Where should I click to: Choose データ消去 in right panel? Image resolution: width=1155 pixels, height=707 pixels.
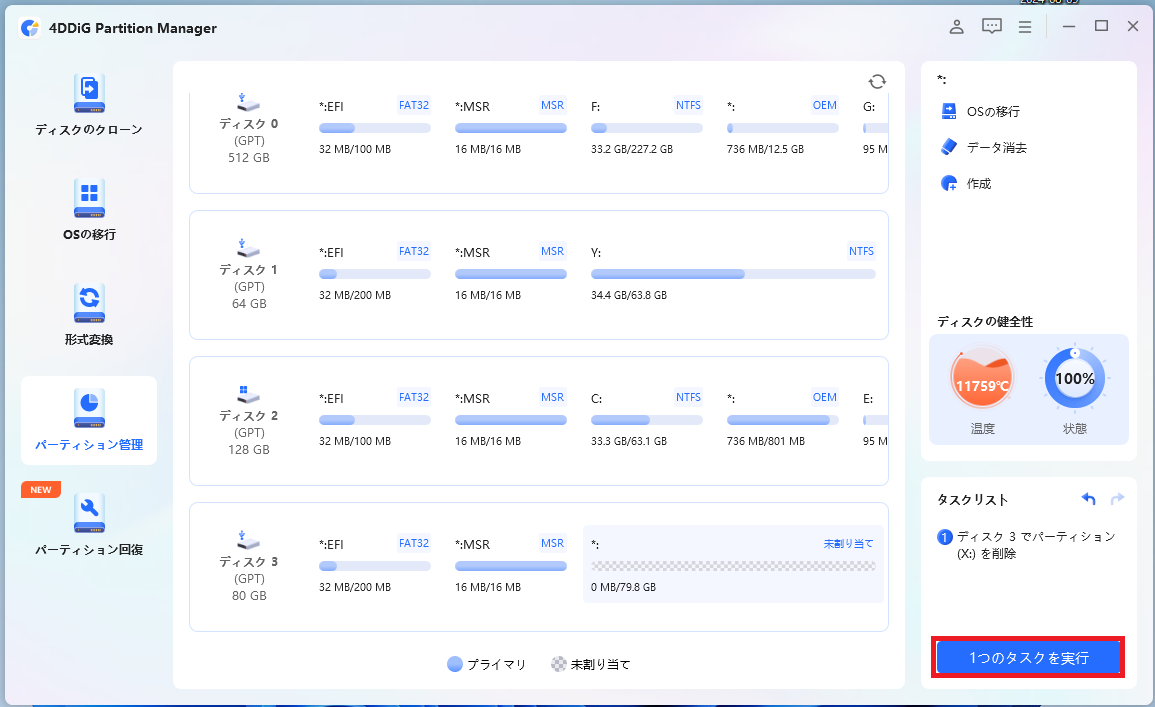[x=984, y=147]
